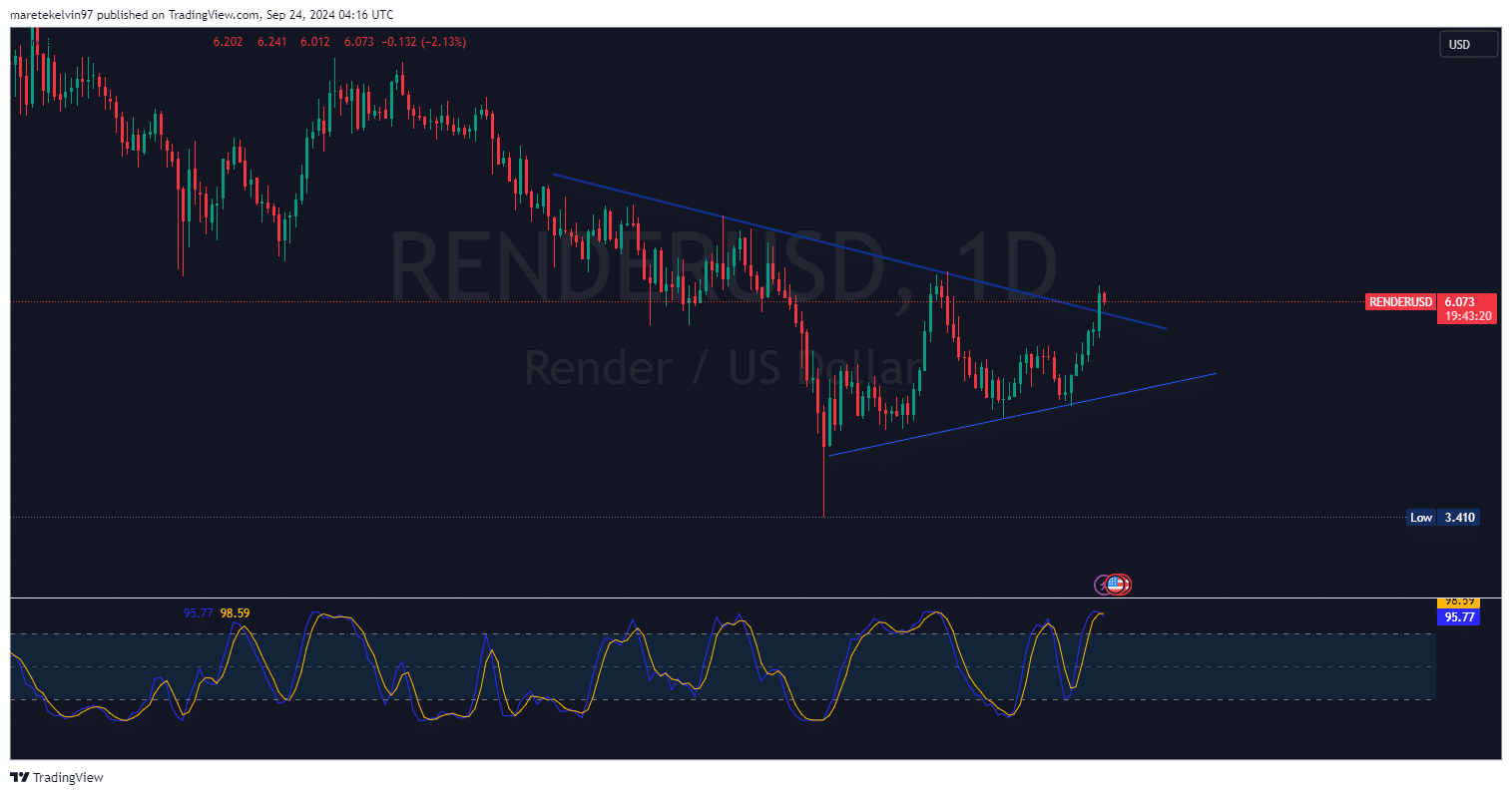Open the TradingView logo link

click(x=57, y=777)
